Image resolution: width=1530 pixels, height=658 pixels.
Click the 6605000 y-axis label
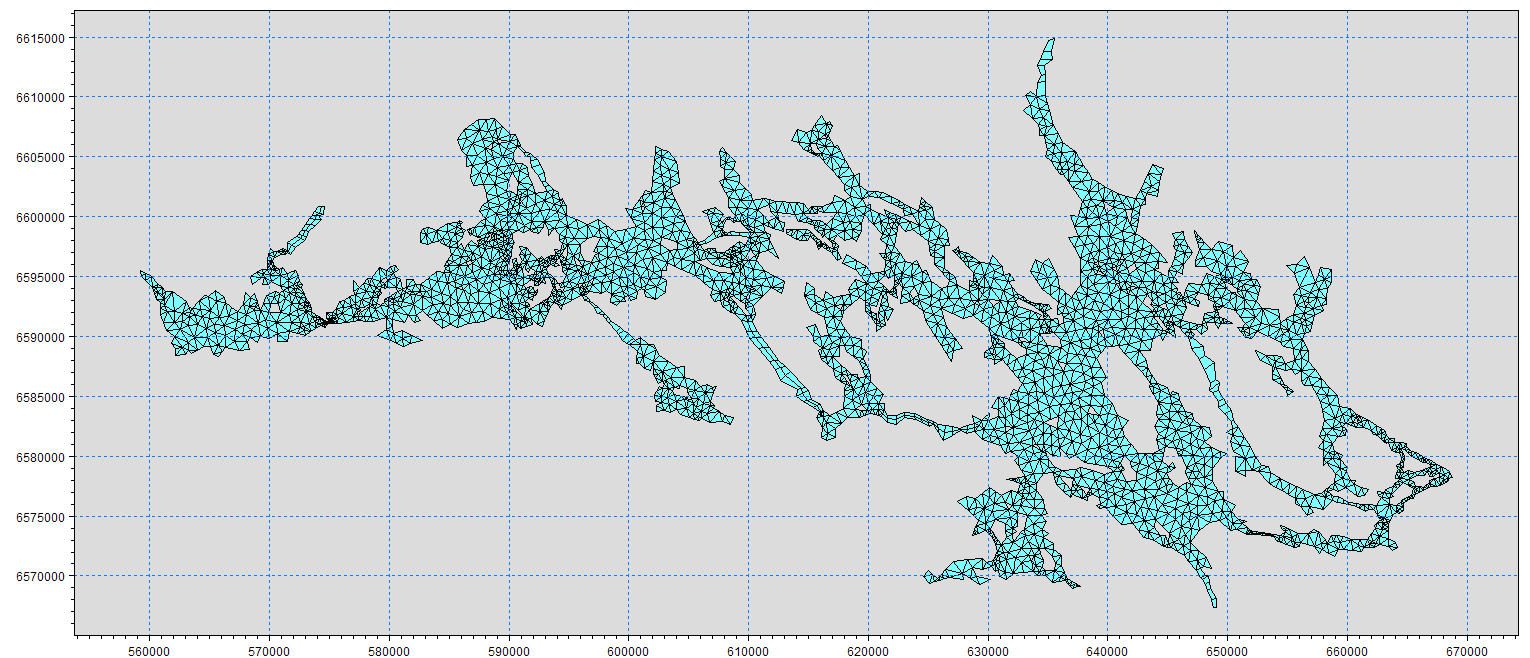[x=39, y=158]
